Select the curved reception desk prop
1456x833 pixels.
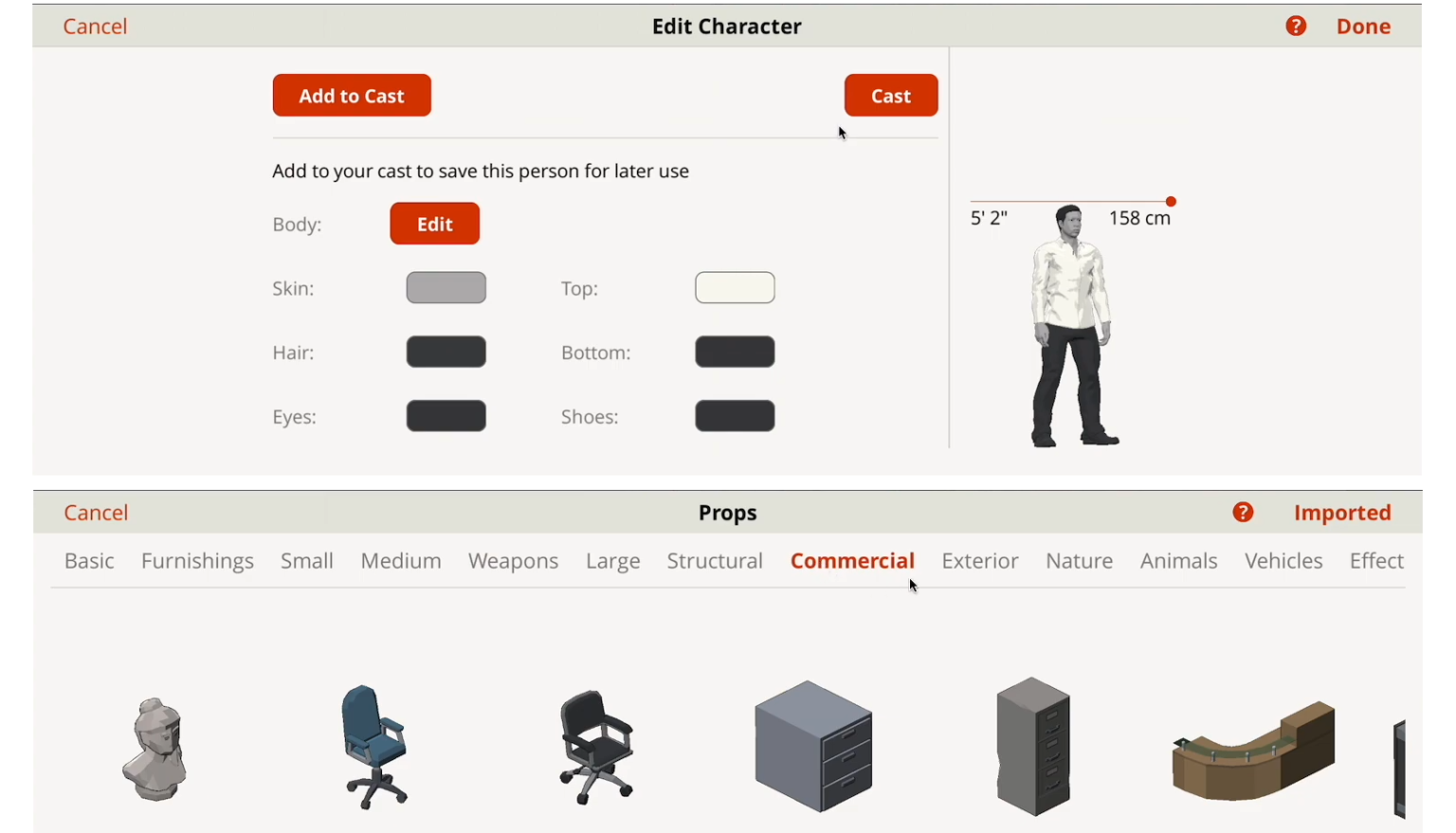tap(1253, 749)
